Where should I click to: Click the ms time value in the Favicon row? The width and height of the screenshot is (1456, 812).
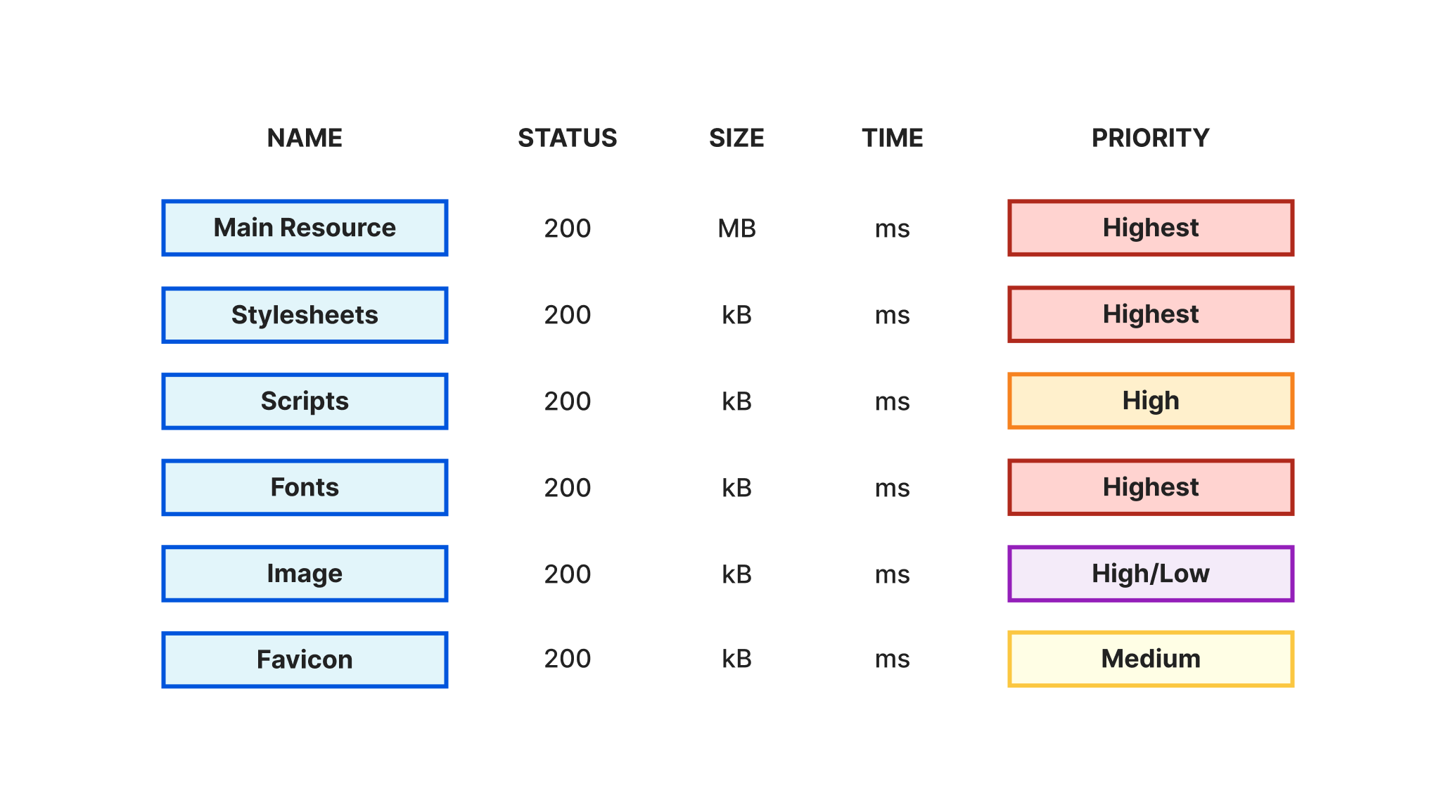click(892, 659)
